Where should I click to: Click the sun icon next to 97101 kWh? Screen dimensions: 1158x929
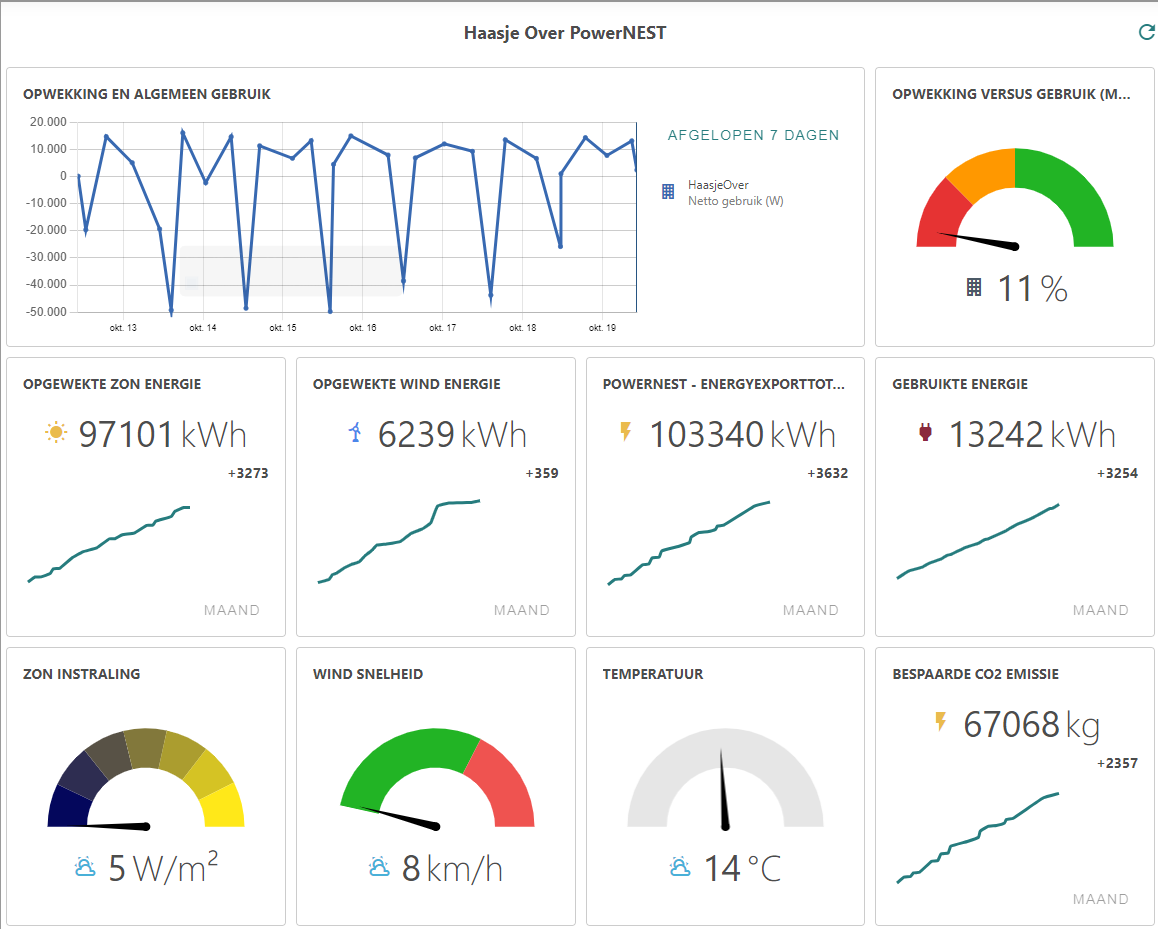coord(55,432)
